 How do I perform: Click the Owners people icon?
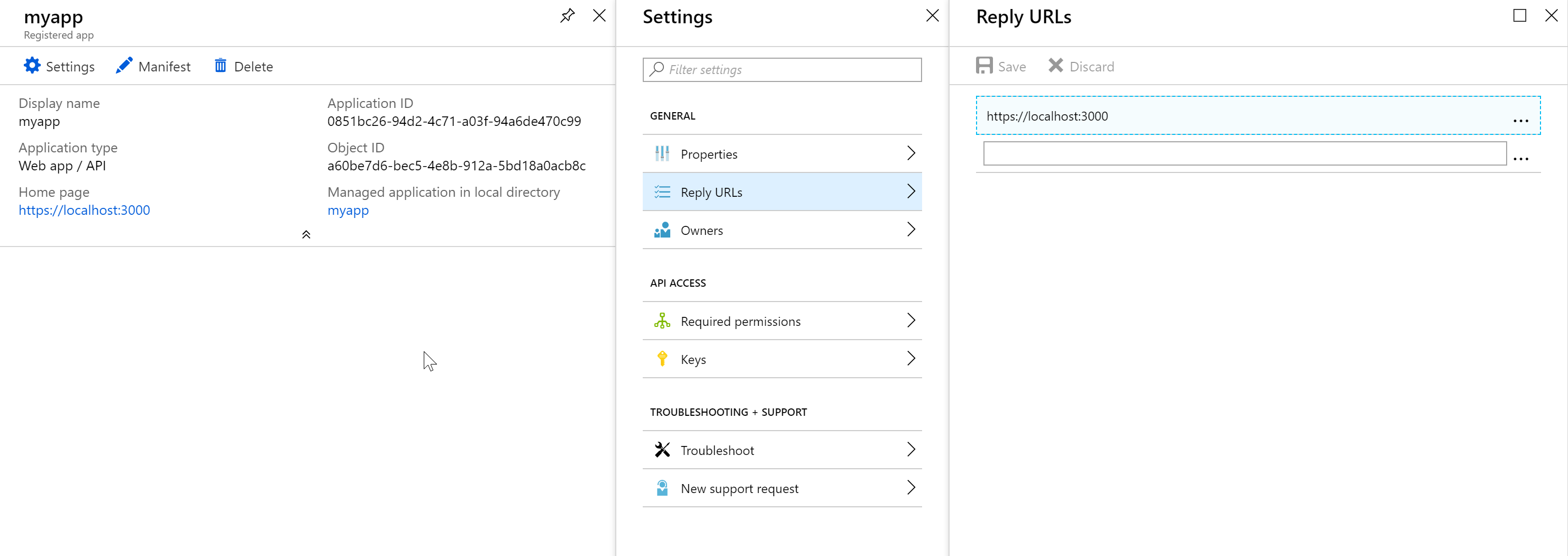coord(662,230)
